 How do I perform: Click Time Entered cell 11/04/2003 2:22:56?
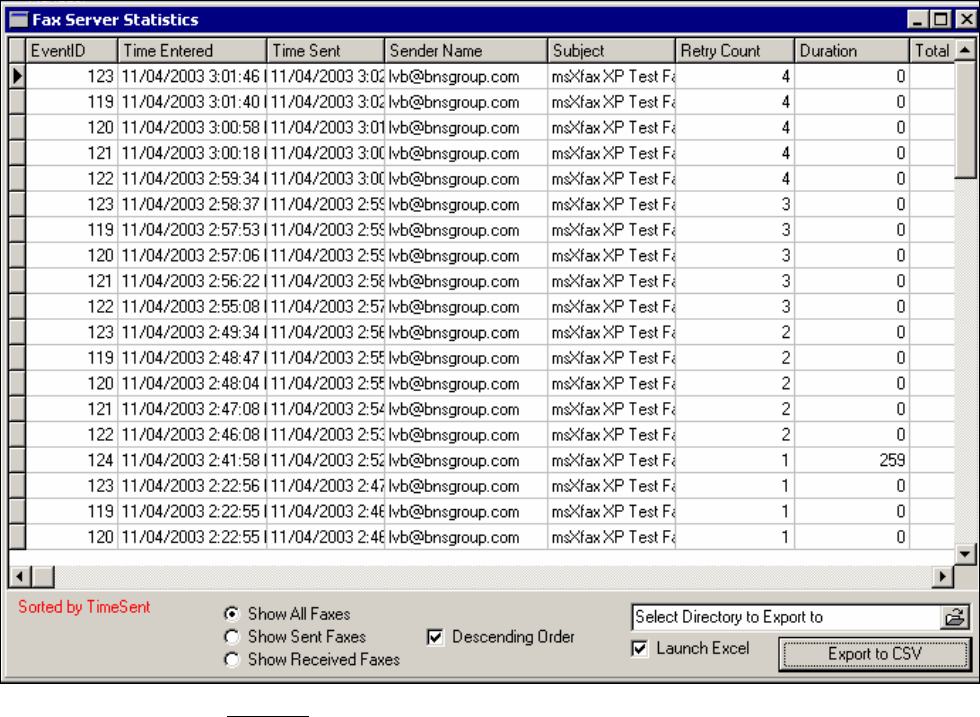tap(192, 486)
